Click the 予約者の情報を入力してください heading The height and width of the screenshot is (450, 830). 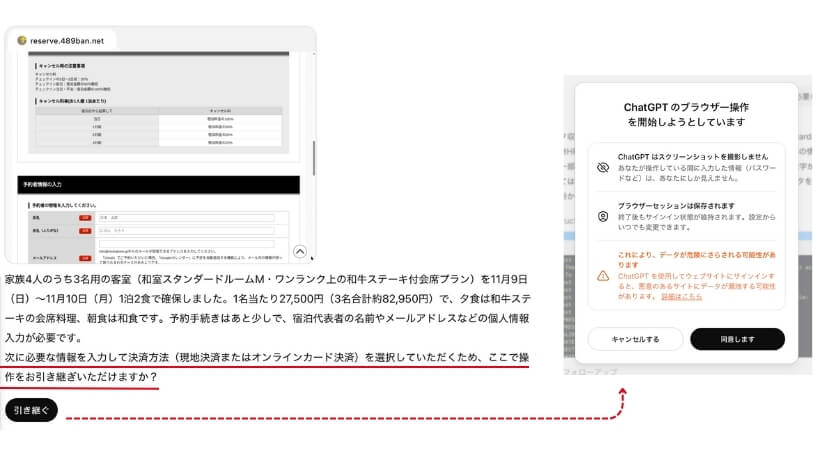point(63,205)
